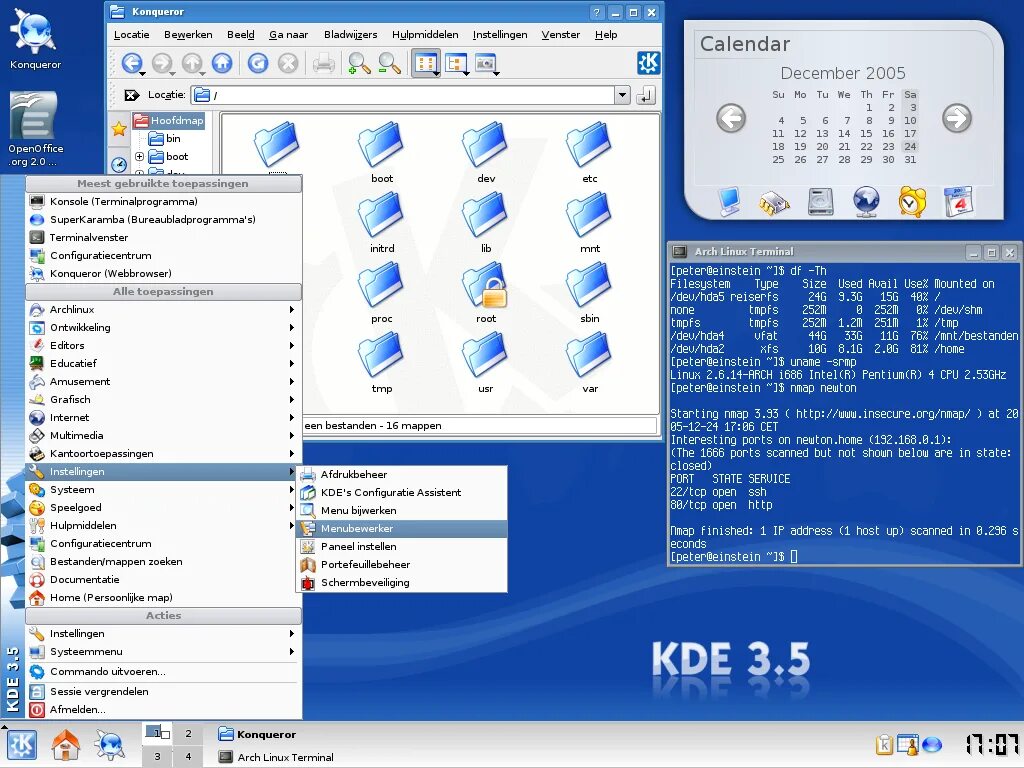Open Konqueror desktop shortcut icon
This screenshot has height=768, width=1024.
tap(35, 39)
